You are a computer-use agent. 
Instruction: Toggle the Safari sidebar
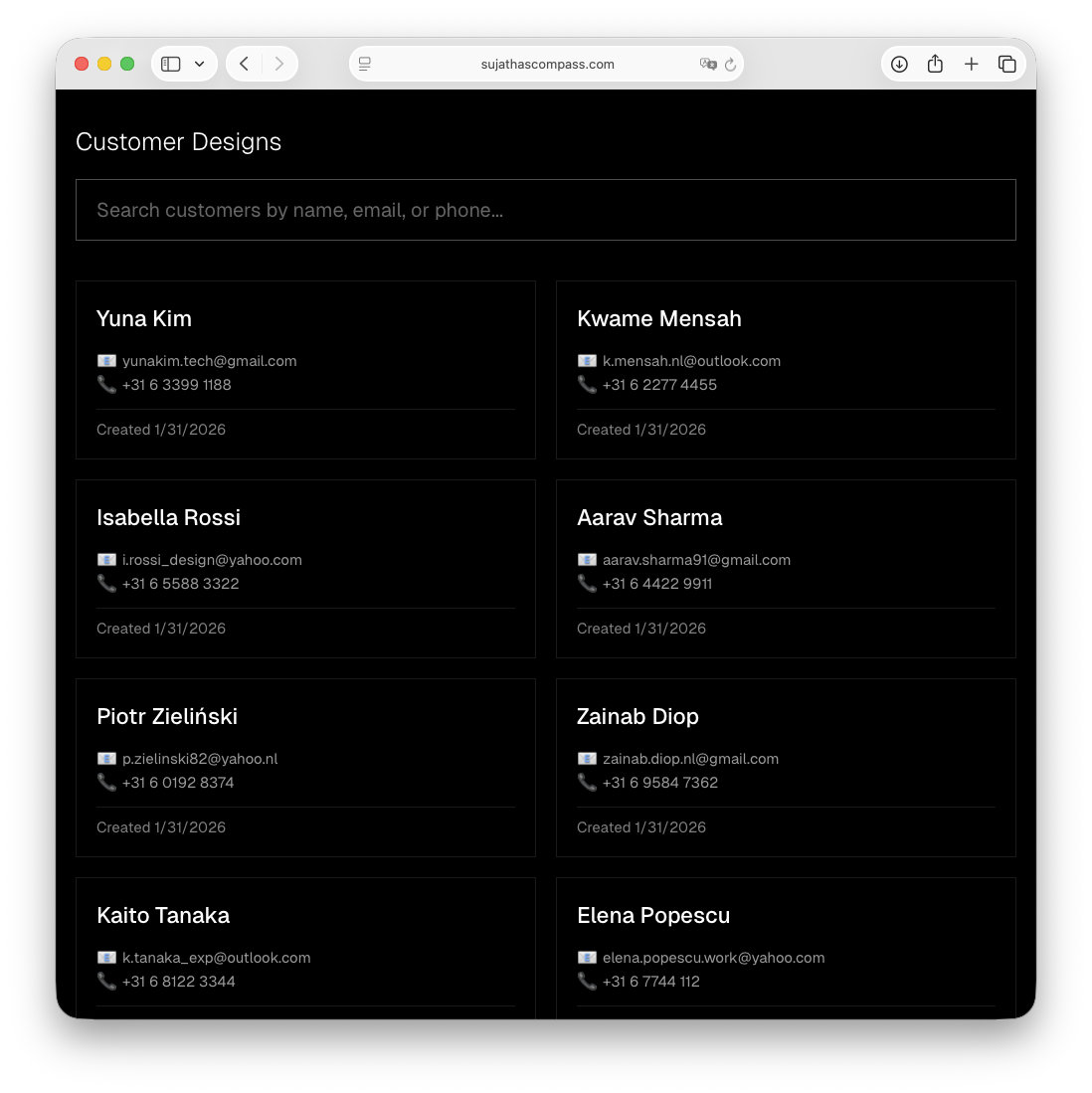[171, 64]
